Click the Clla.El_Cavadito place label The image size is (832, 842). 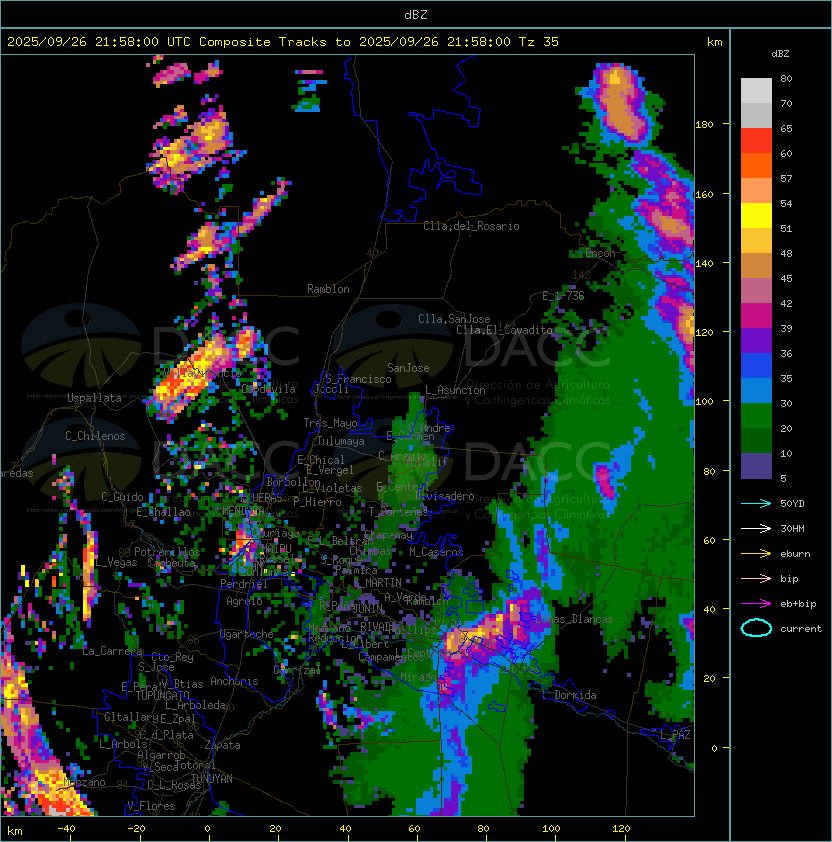(504, 330)
